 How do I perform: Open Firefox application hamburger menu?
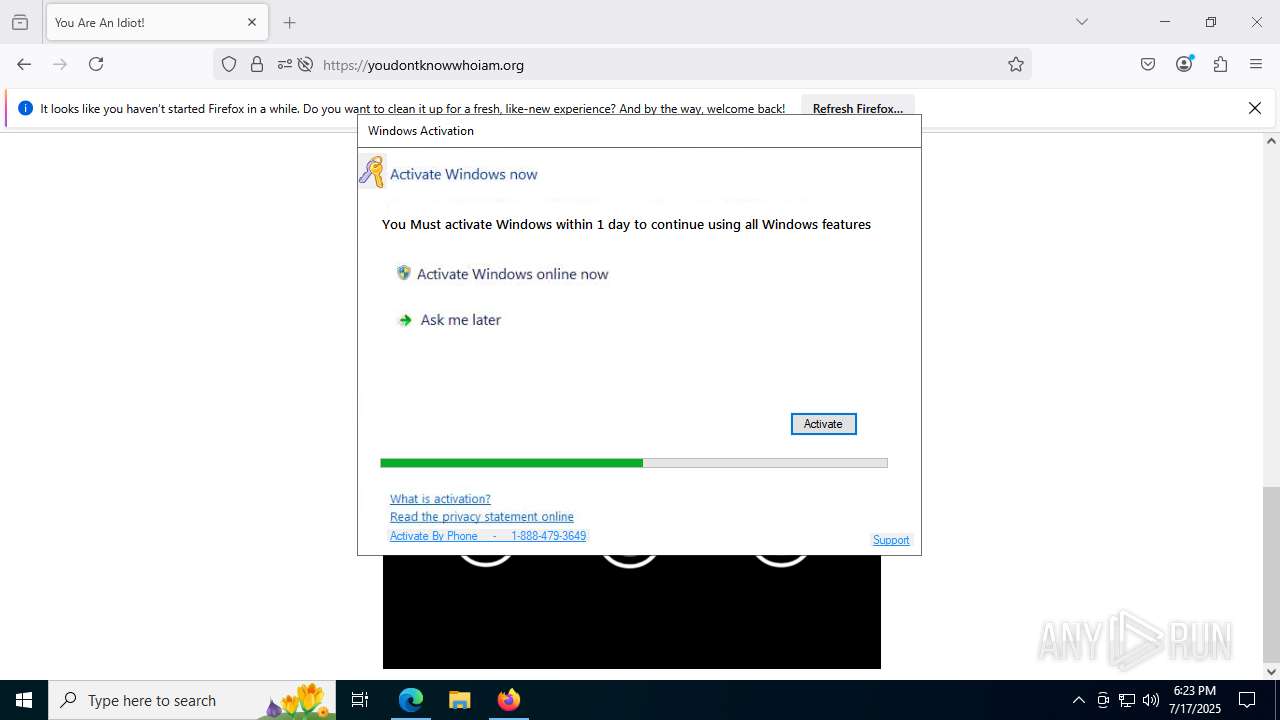(1256, 64)
